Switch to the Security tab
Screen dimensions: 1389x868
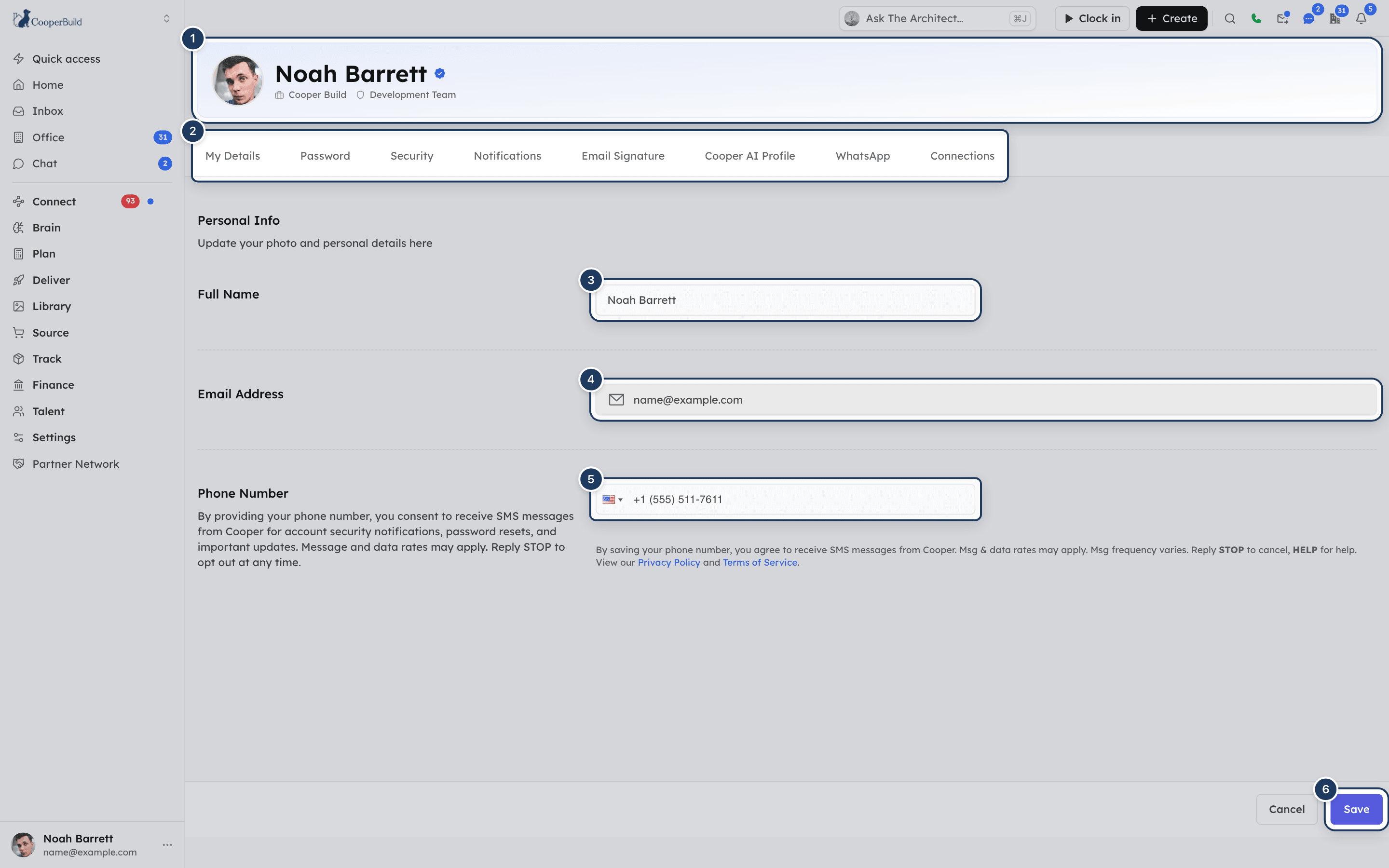pyautogui.click(x=411, y=156)
